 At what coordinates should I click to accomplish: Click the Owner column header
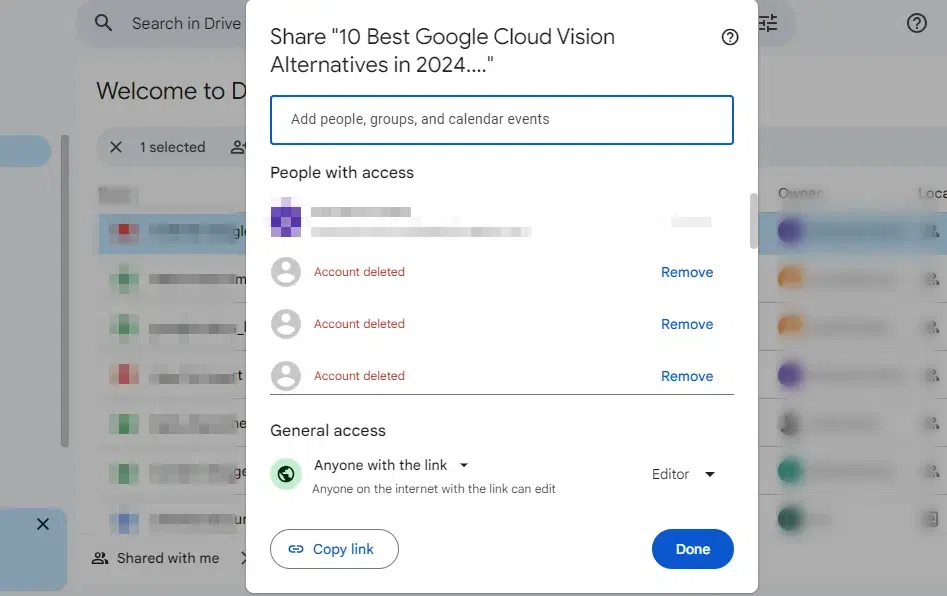point(800,193)
